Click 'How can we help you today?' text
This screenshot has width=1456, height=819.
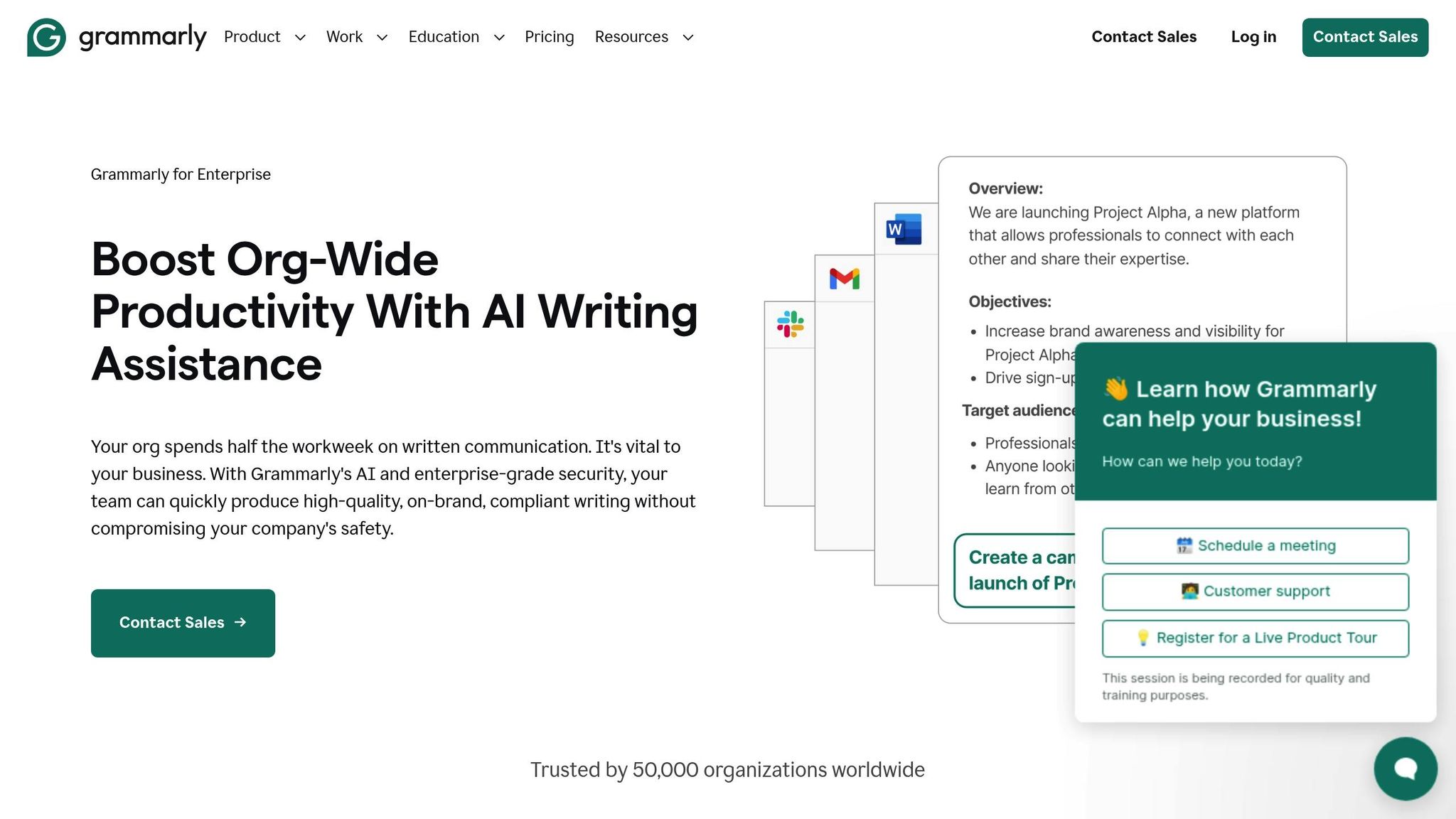pyautogui.click(x=1202, y=461)
